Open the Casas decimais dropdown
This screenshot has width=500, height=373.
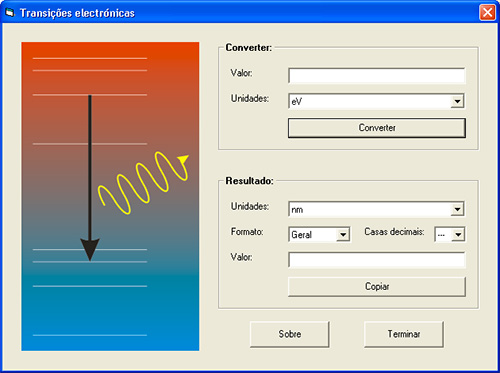tap(458, 235)
